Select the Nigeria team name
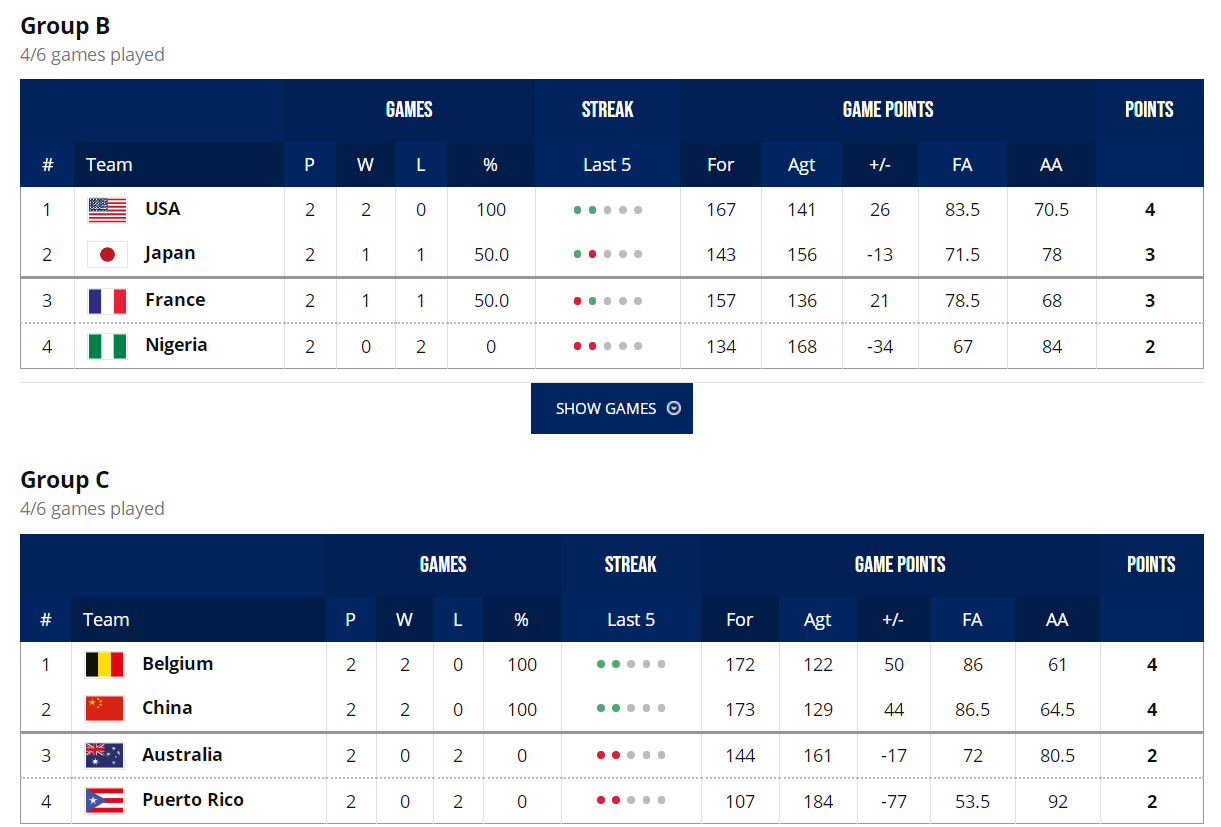This screenshot has height=827, width=1221. (x=176, y=345)
